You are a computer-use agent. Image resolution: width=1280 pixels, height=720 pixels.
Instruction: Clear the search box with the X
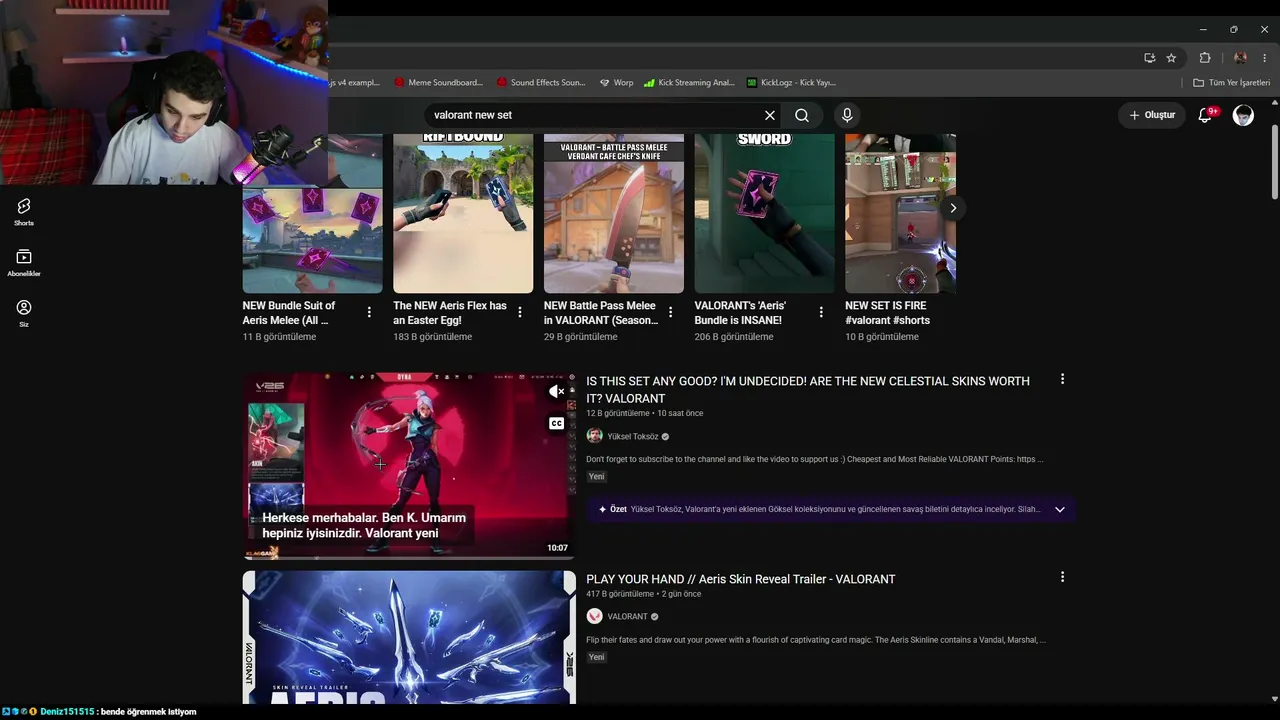click(x=770, y=115)
